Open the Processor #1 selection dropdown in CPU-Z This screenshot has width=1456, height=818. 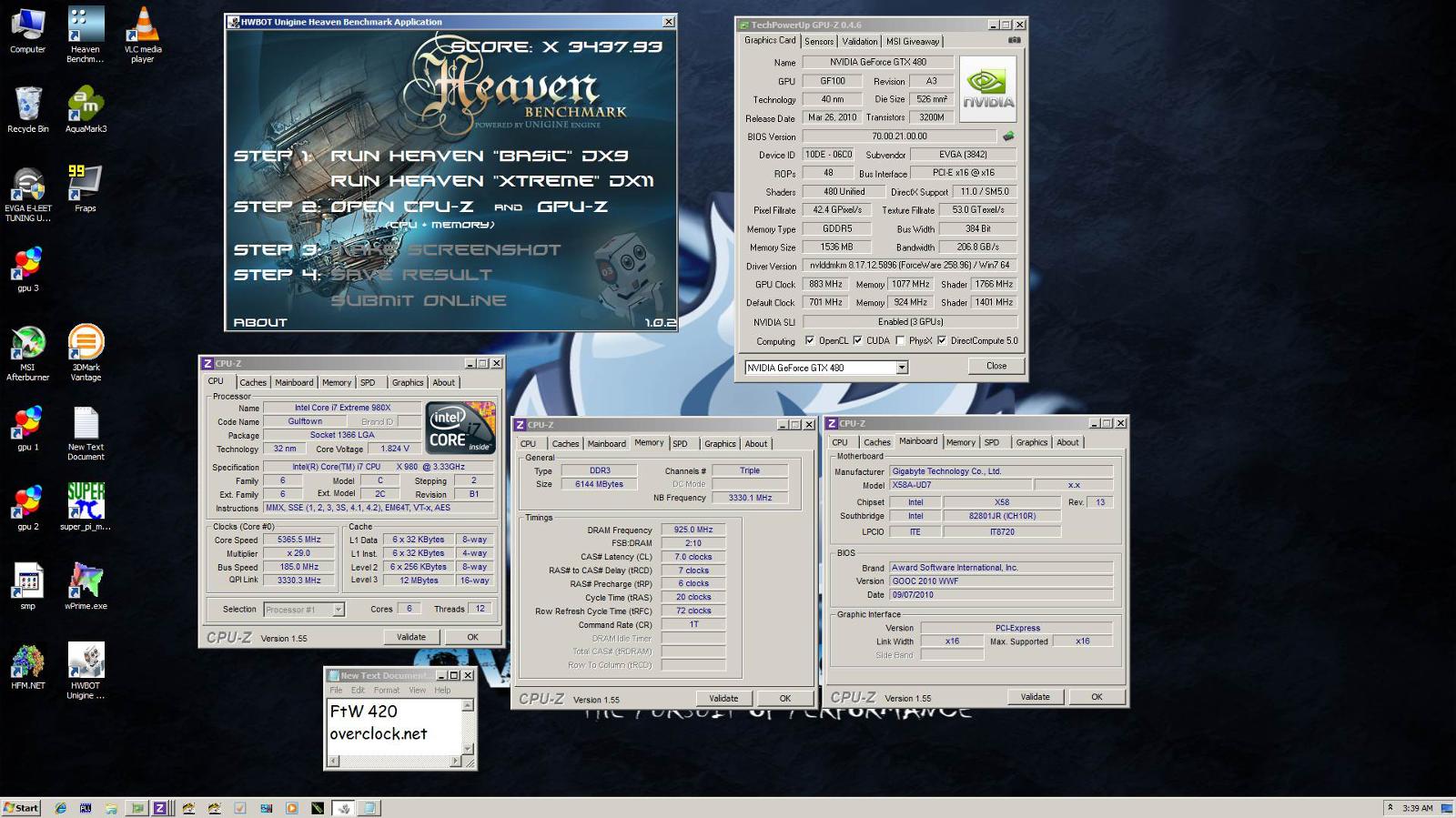339,610
